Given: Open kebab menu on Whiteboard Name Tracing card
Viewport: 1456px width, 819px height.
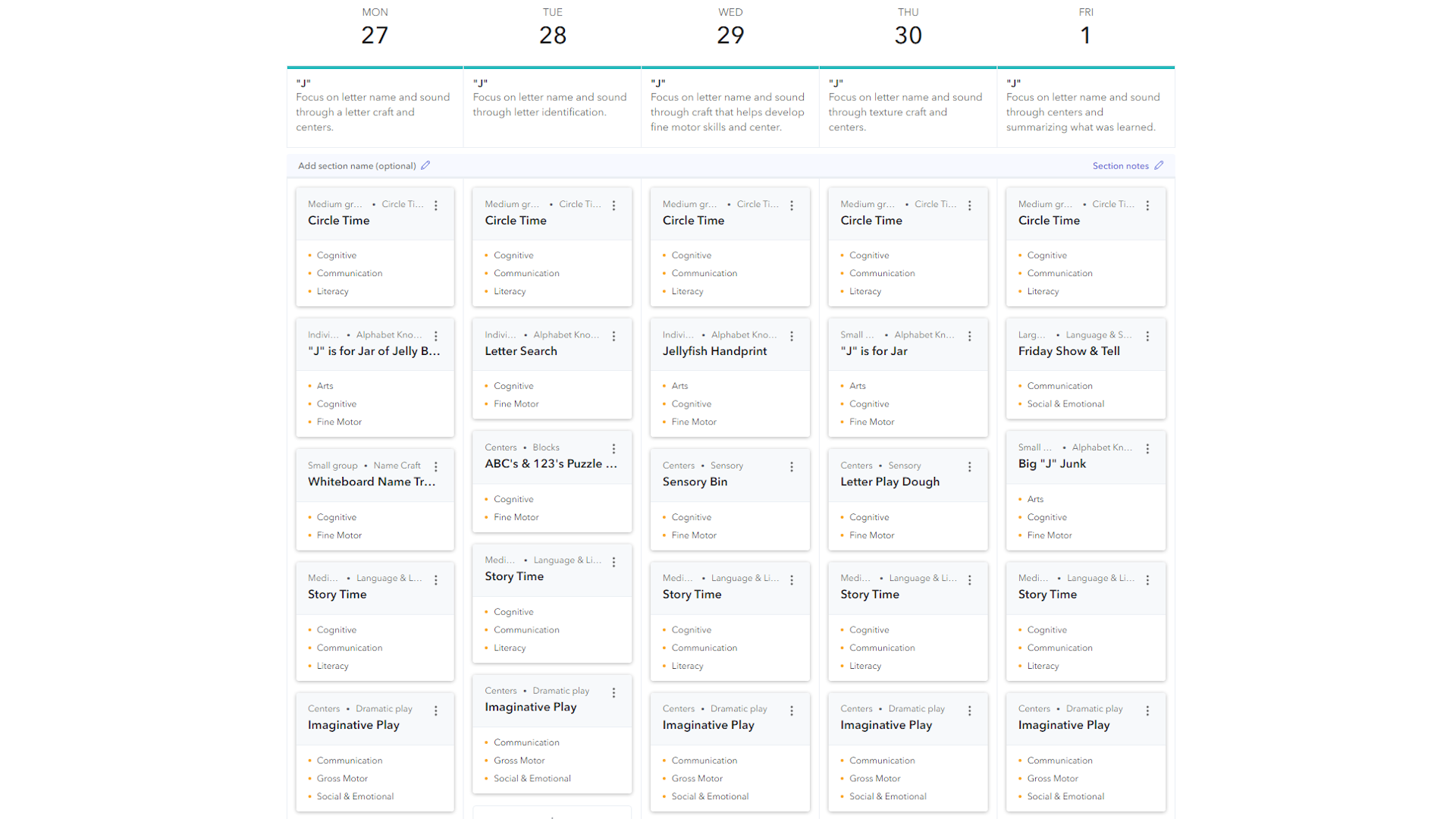Looking at the screenshot, I should (436, 467).
